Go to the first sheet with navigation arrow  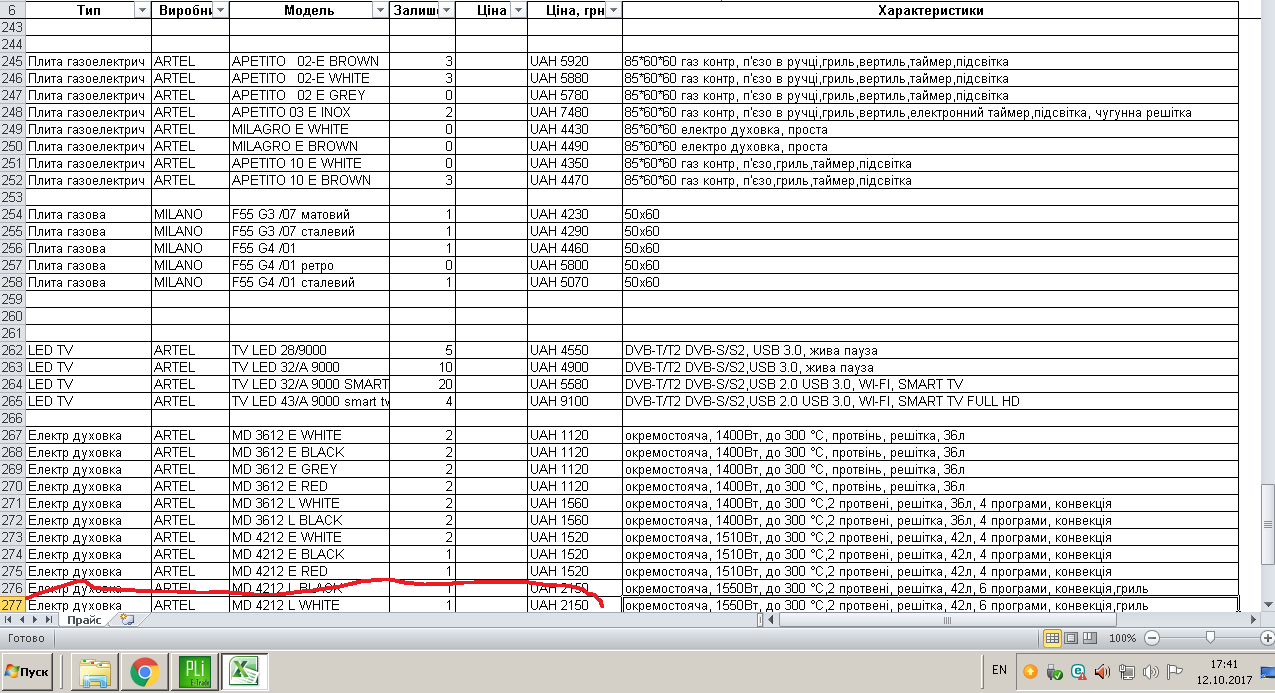tap(9, 620)
